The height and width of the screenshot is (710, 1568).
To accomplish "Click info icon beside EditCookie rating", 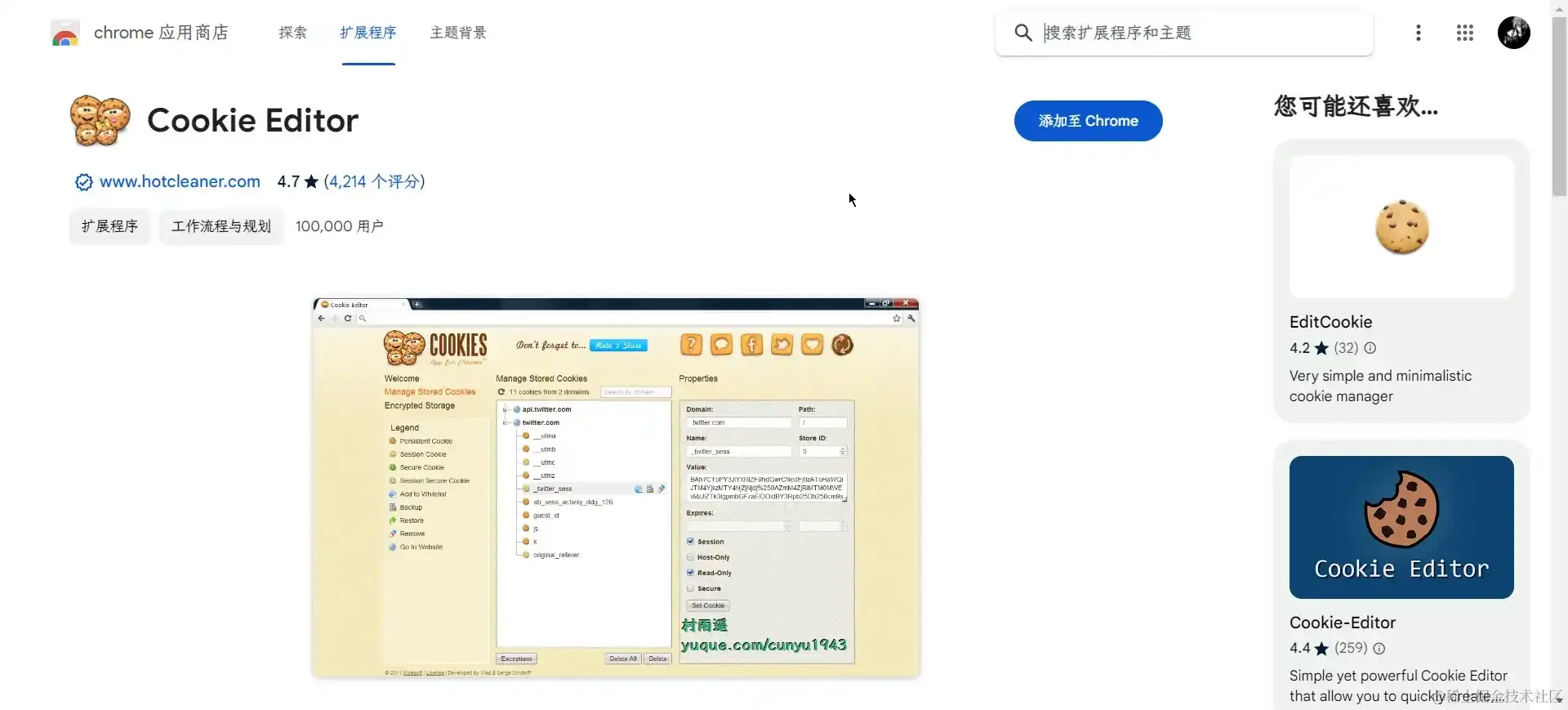I will click(x=1370, y=348).
